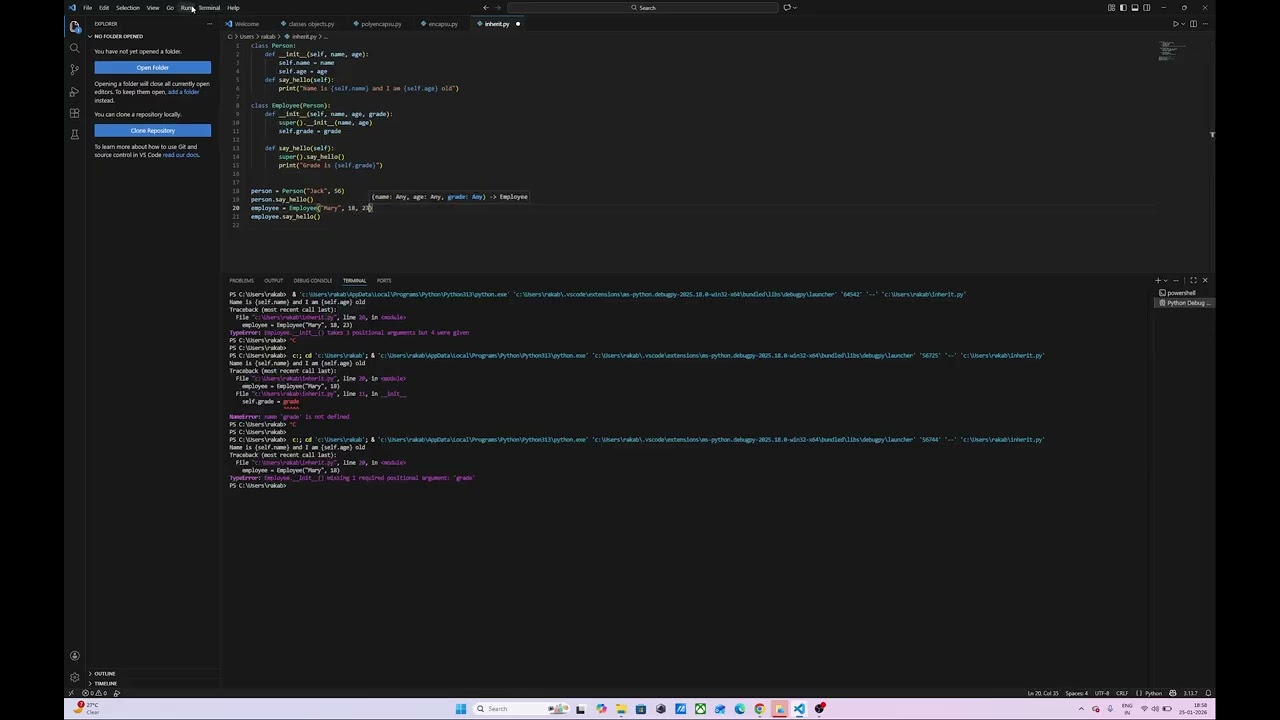
Task: Close the terminal panel
Action: pos(1205,281)
